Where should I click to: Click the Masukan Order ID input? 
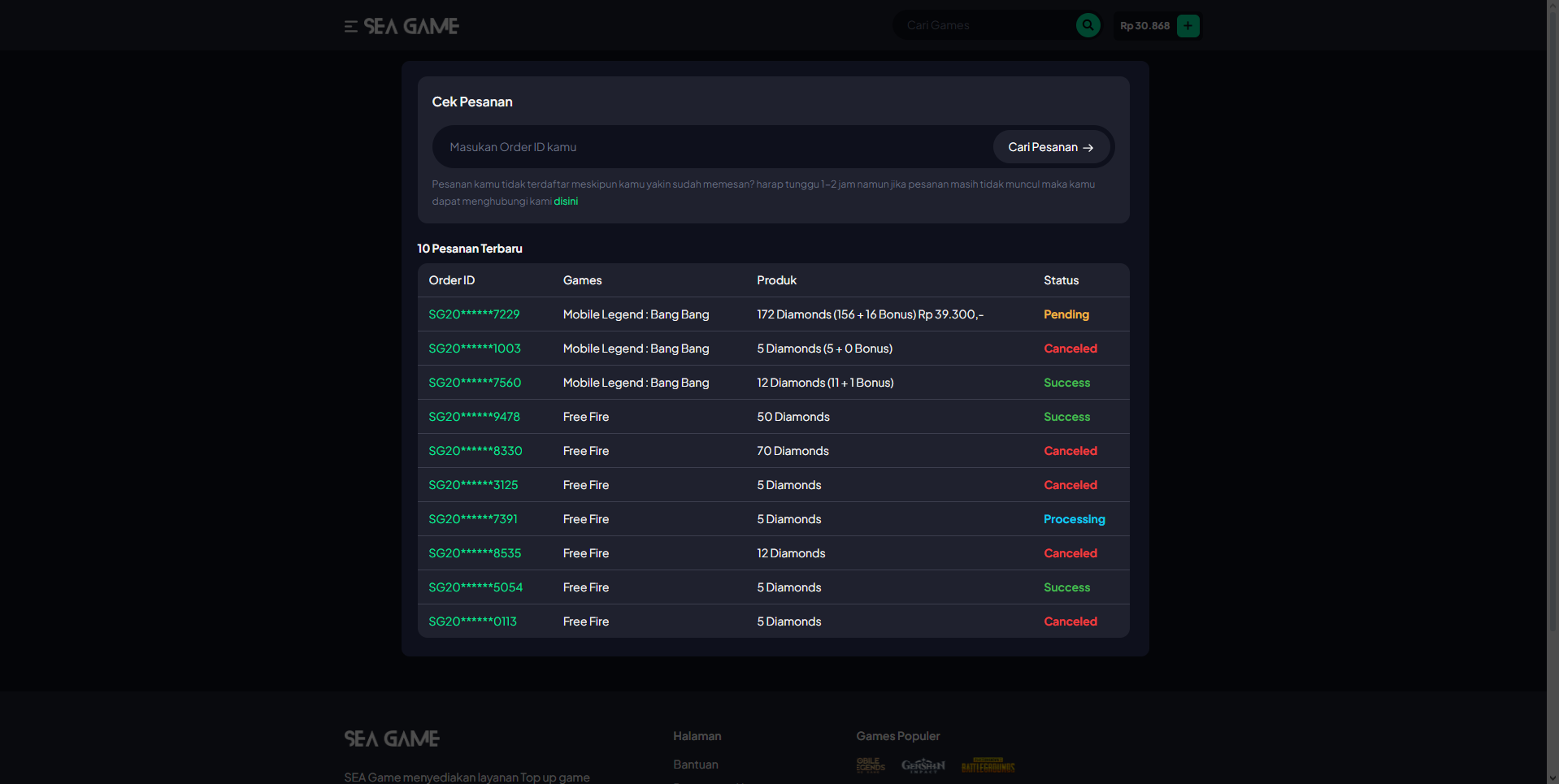[712, 147]
